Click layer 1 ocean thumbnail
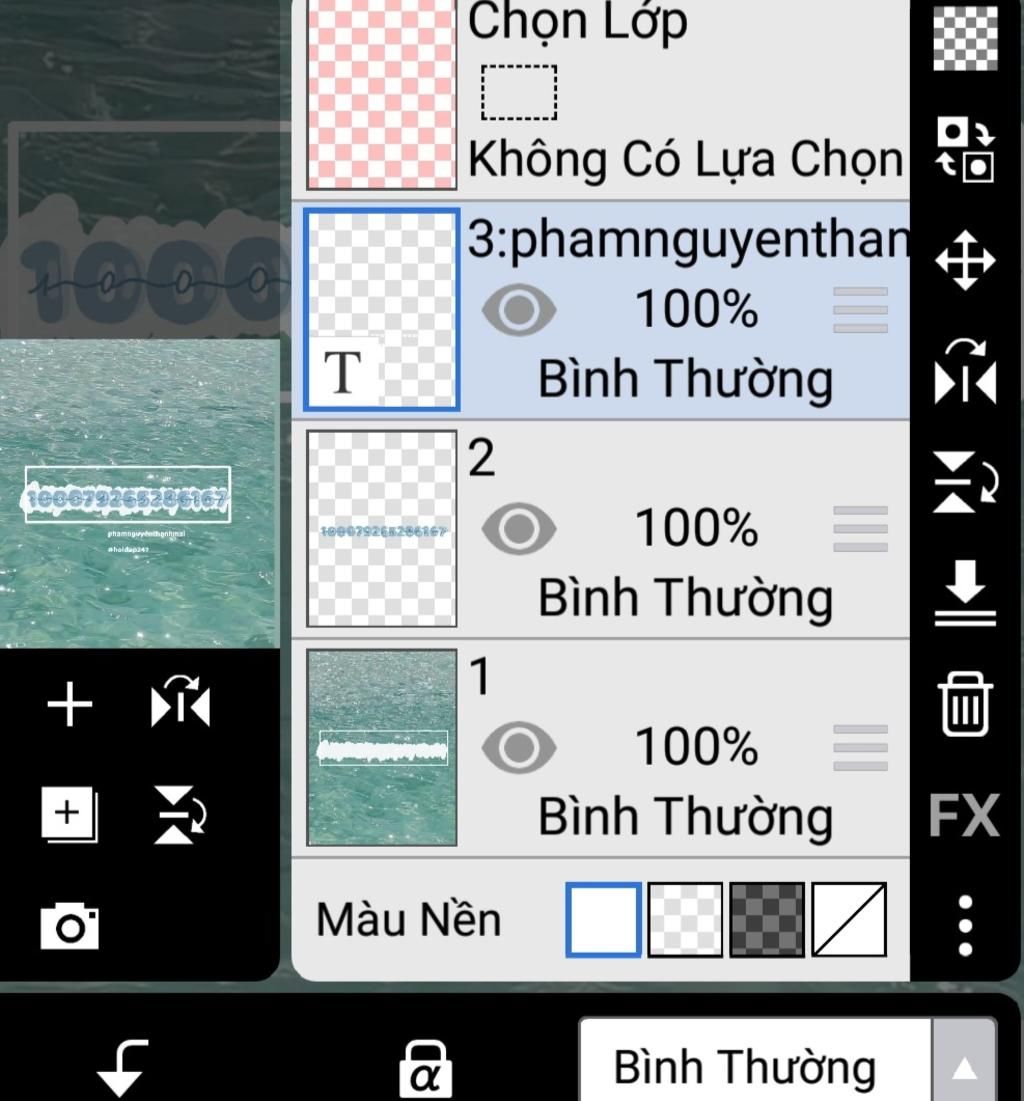 coord(382,748)
